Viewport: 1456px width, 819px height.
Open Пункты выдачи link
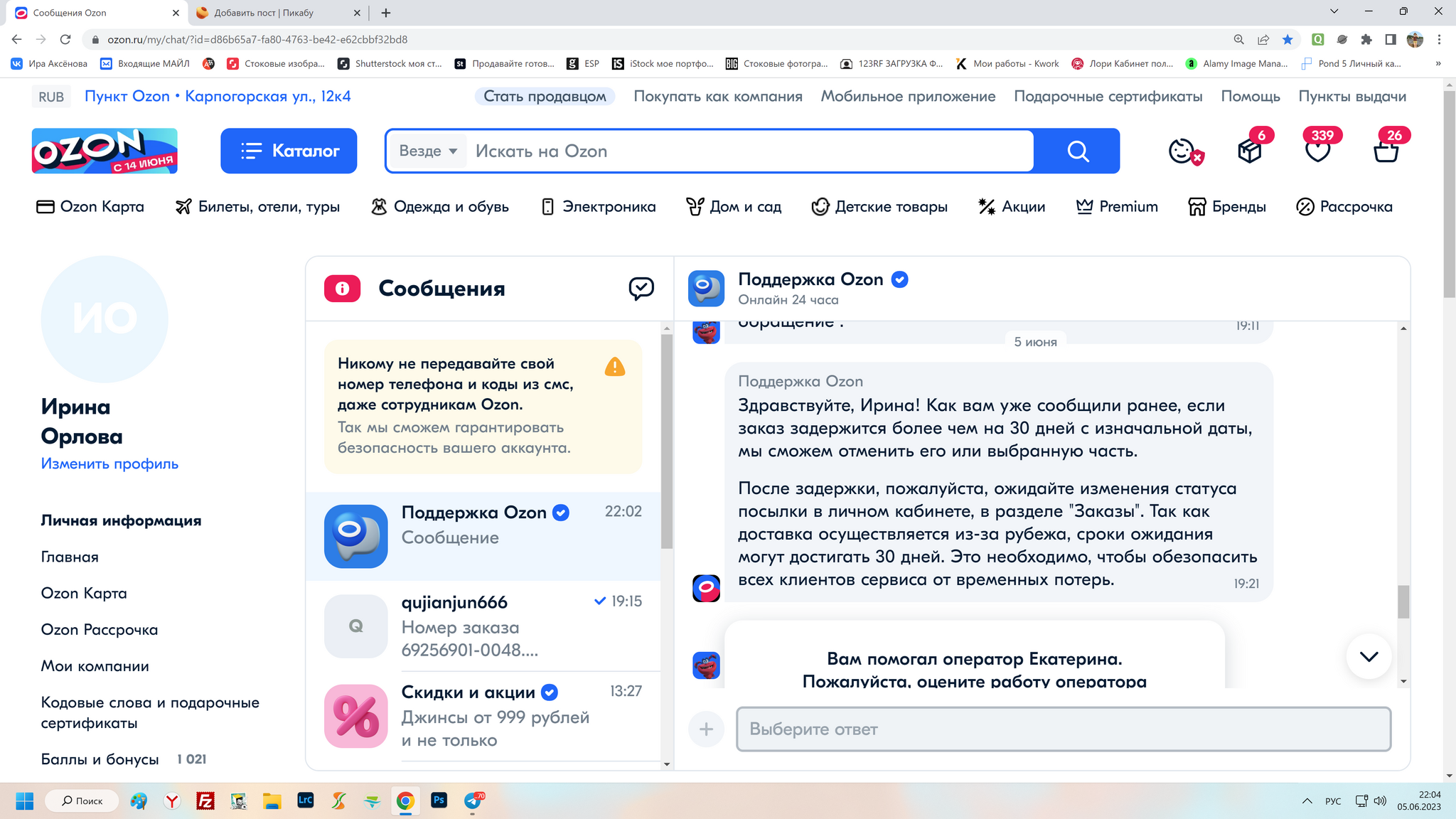(1352, 97)
